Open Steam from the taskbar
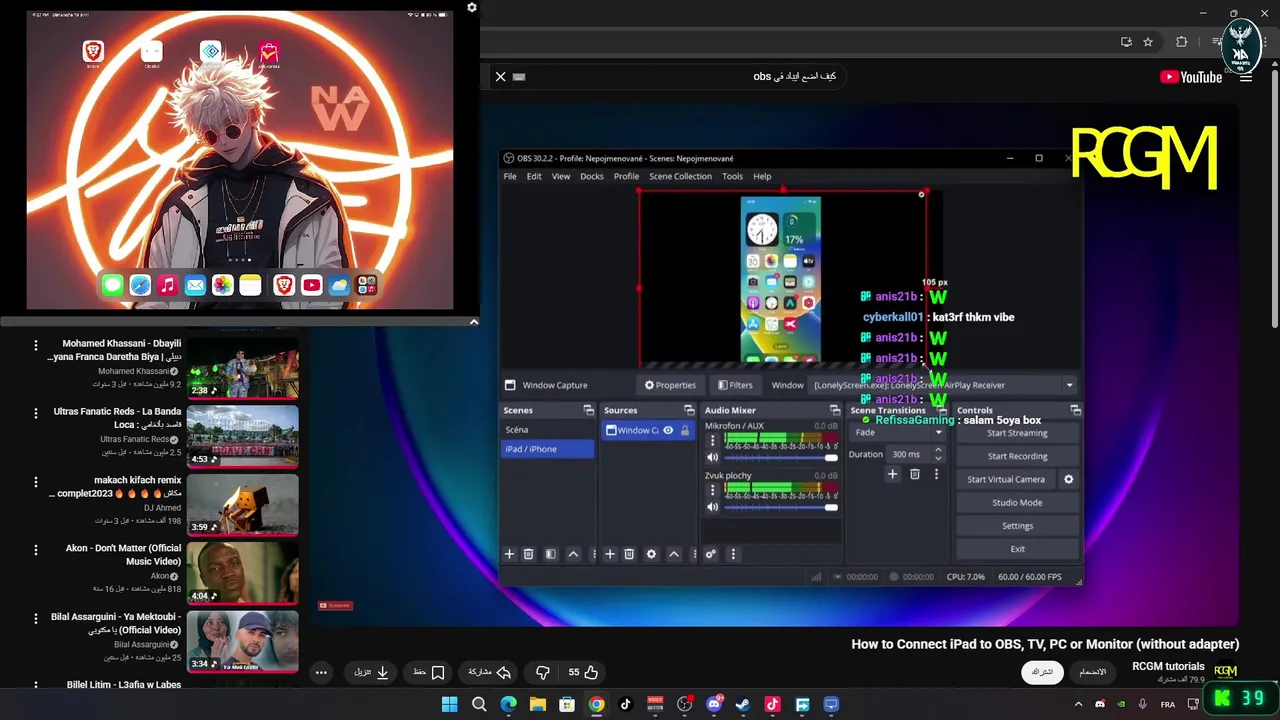The width and height of the screenshot is (1280, 720). click(743, 704)
